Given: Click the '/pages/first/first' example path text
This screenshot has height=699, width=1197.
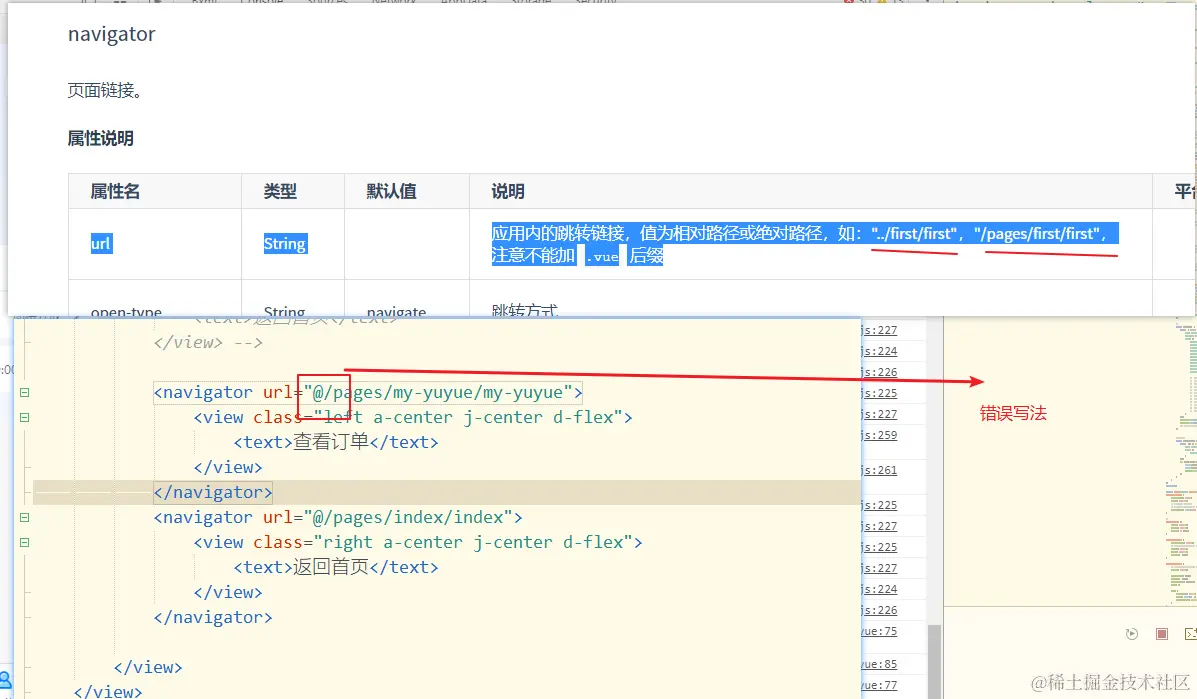Looking at the screenshot, I should [x=1040, y=234].
